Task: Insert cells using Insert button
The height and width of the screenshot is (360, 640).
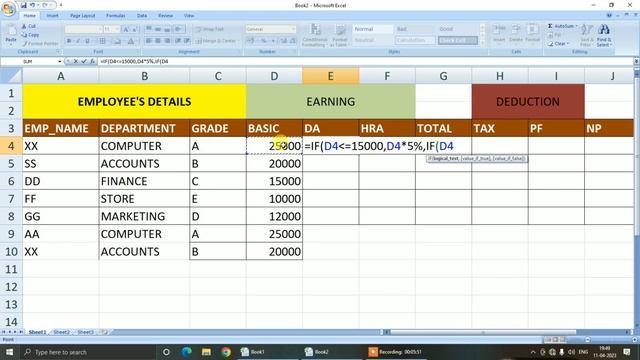Action: 499,33
